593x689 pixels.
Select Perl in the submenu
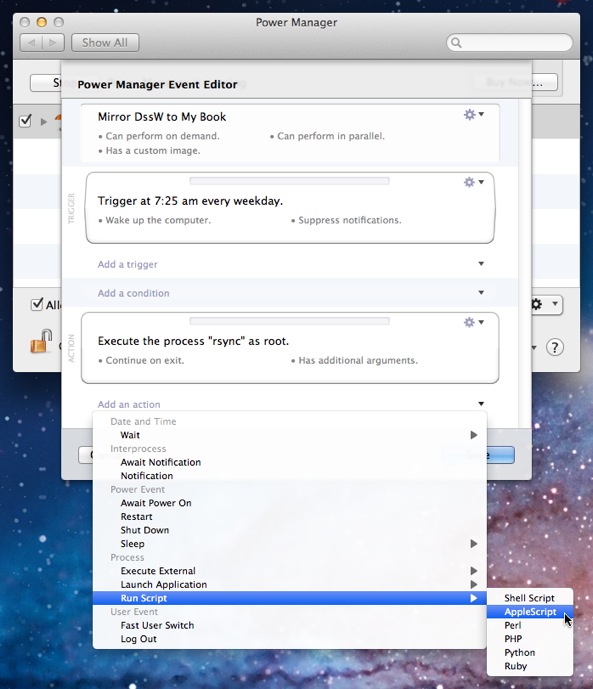[x=530, y=625]
